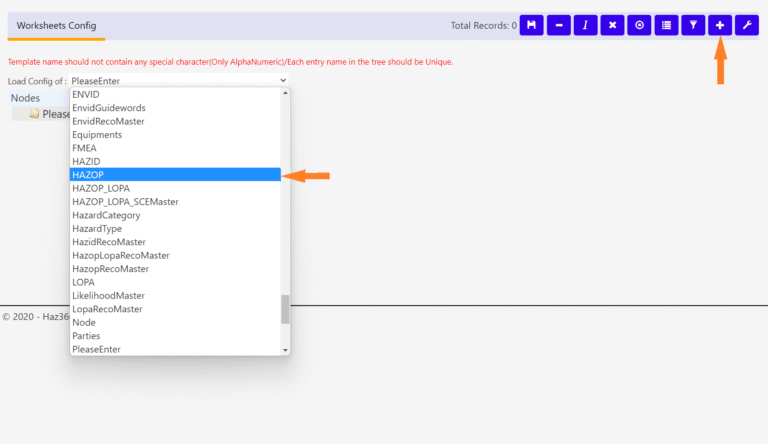
Task: Open the Load Config dropdown
Action: (x=178, y=80)
